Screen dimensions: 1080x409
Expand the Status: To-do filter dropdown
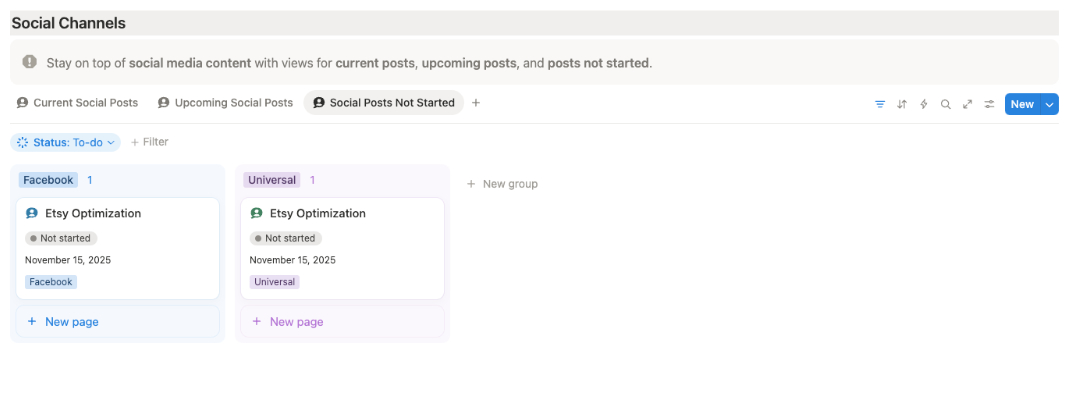coord(66,142)
